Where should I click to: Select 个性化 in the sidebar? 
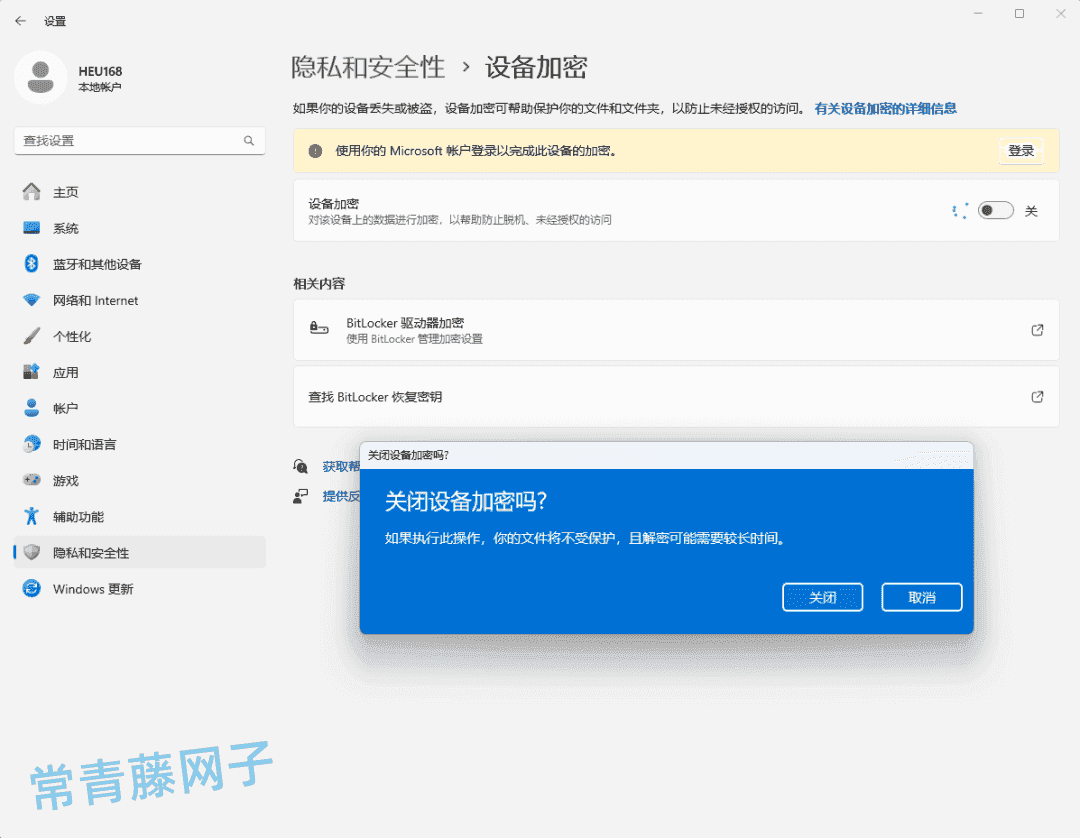coord(140,336)
